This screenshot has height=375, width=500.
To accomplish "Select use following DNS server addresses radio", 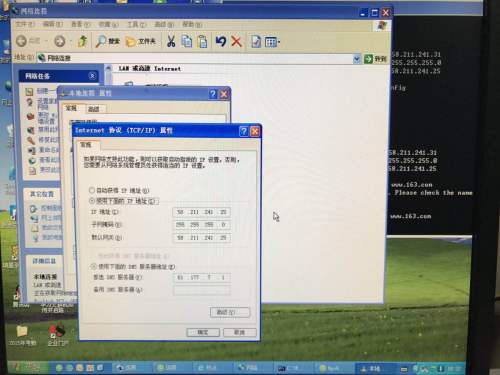I will coord(94,266).
